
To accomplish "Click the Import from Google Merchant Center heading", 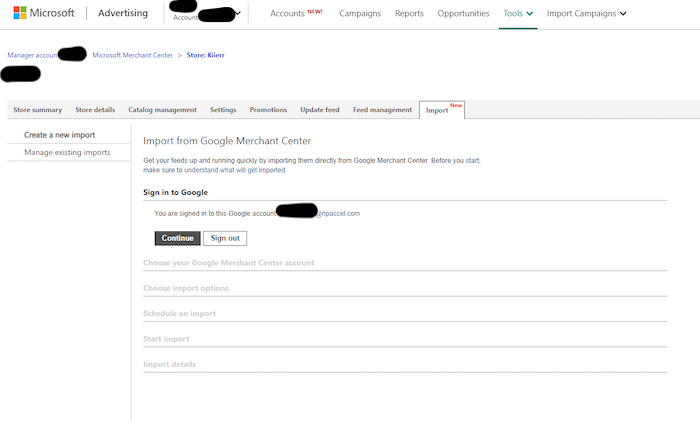I will coord(227,141).
